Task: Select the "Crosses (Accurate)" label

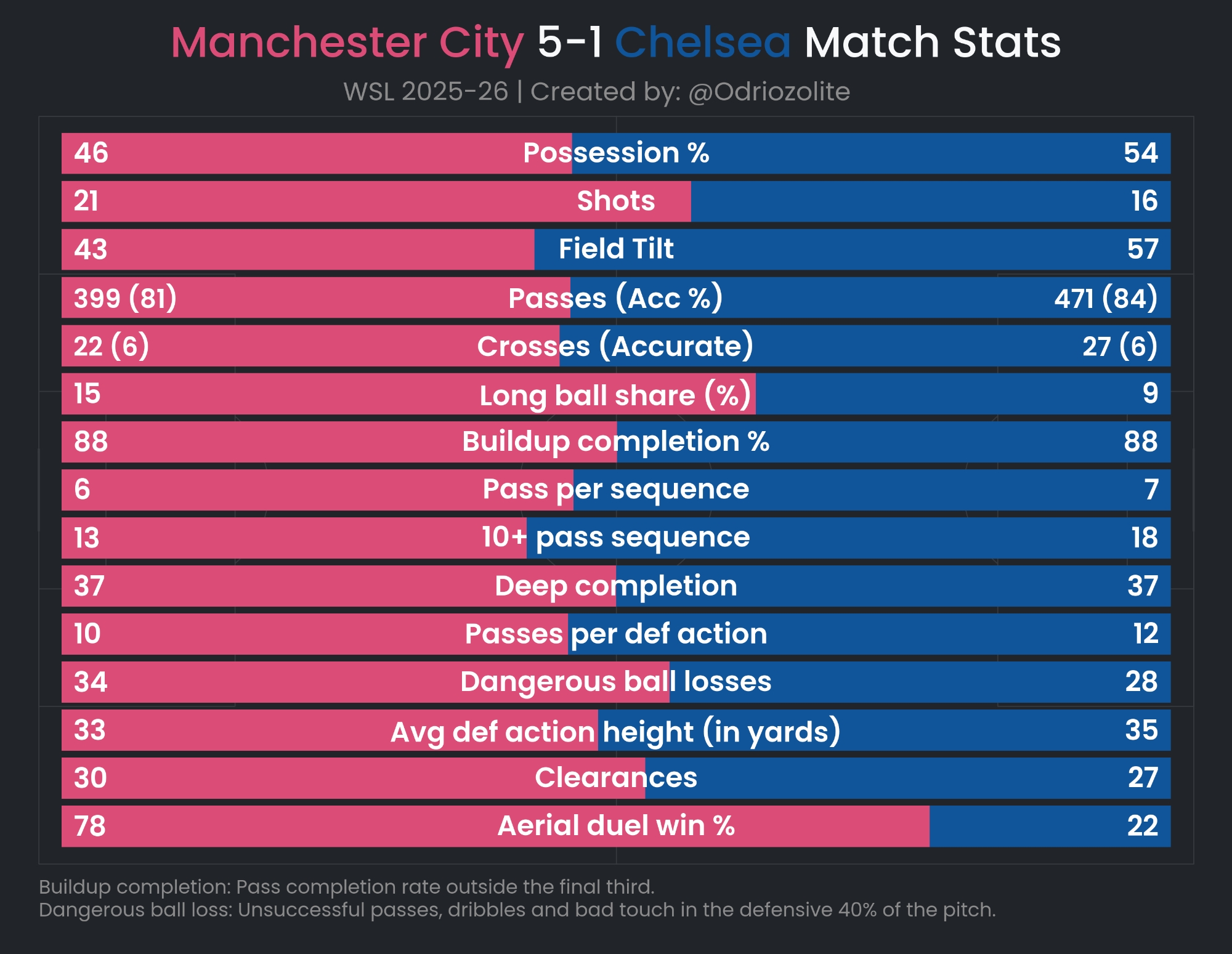Action: 616,346
